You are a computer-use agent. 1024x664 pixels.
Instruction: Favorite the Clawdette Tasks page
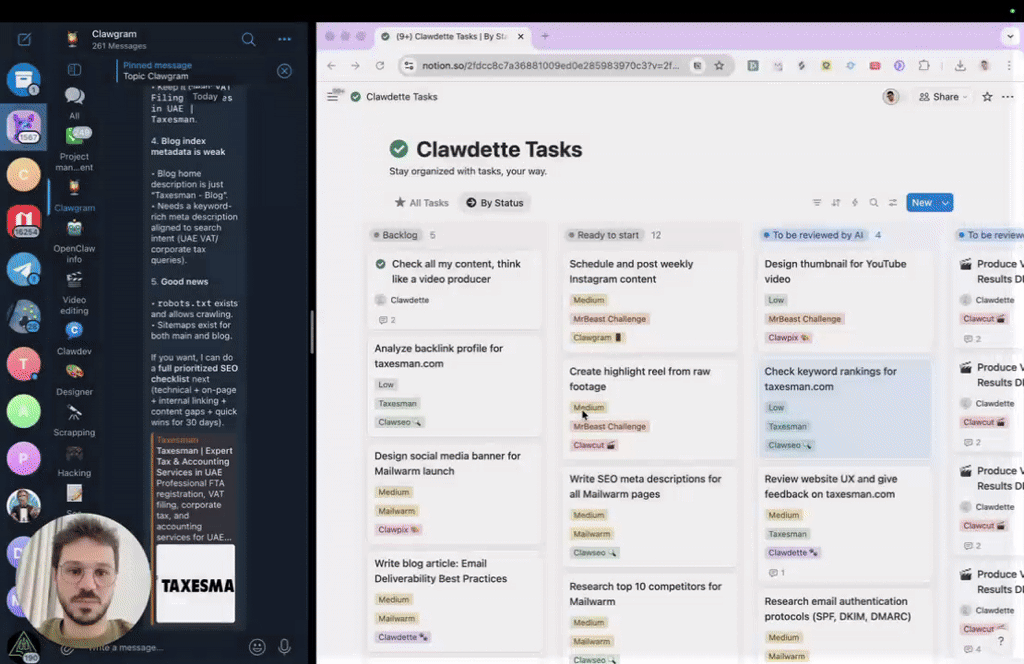(987, 97)
